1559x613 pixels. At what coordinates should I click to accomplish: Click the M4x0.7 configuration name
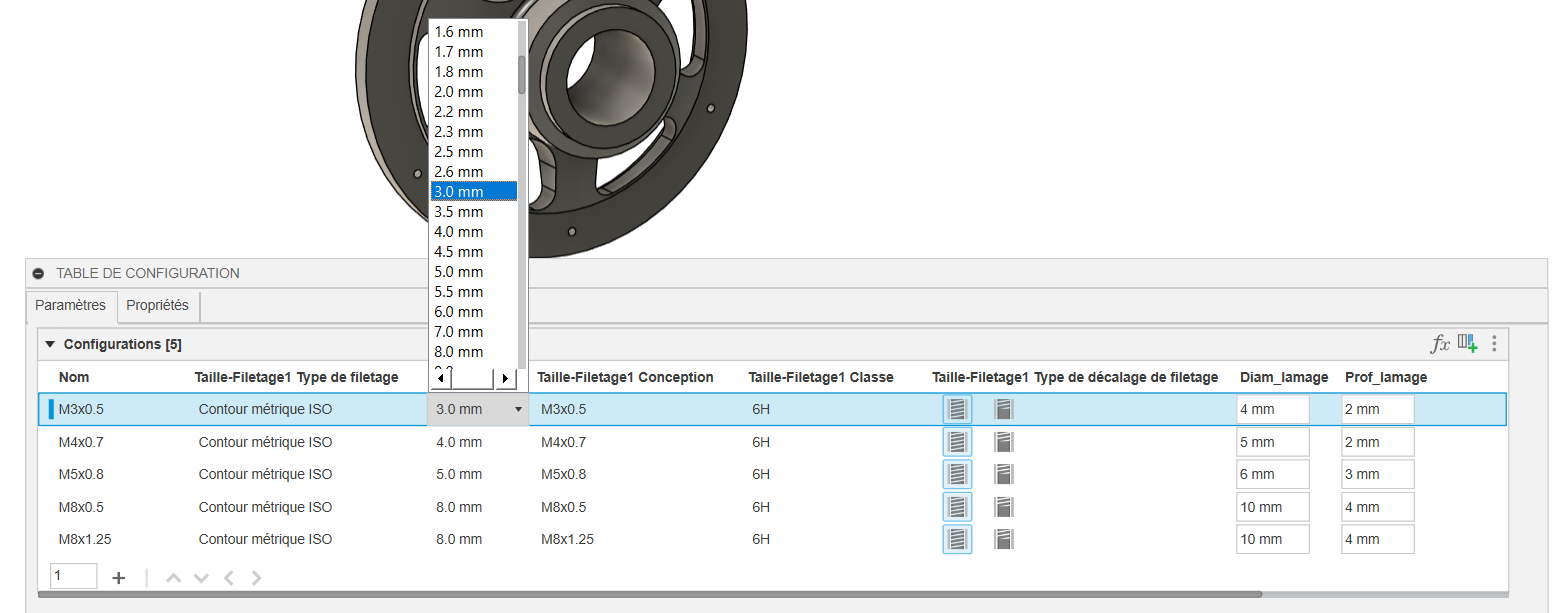pyautogui.click(x=82, y=442)
